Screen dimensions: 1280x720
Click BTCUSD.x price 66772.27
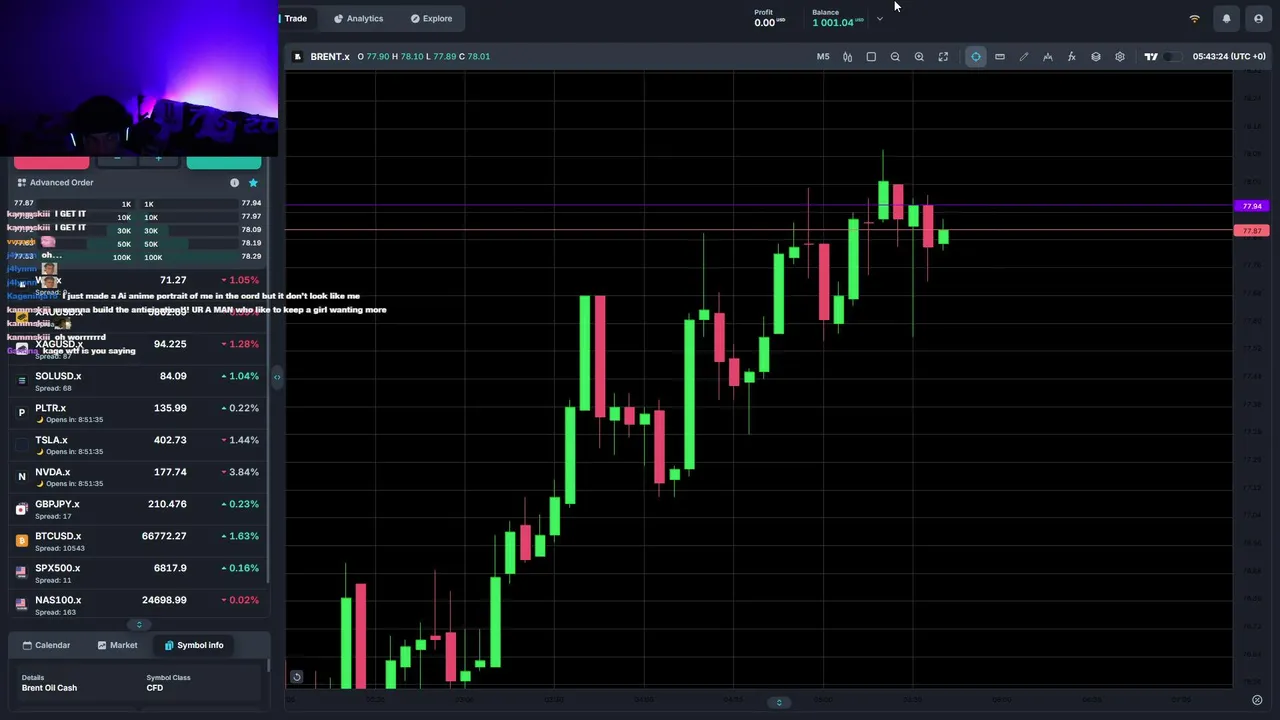point(164,537)
